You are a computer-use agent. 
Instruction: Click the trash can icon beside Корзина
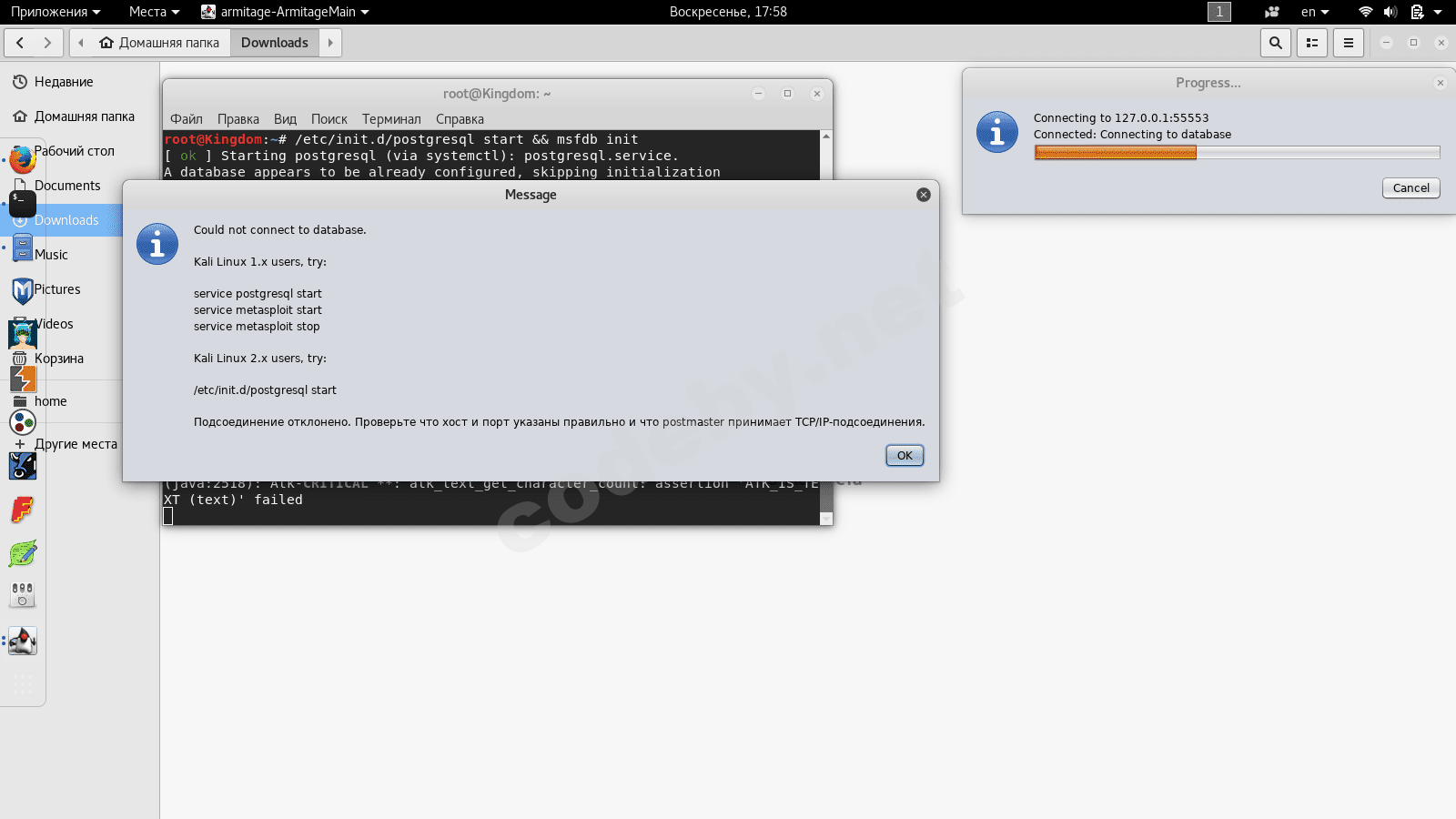(x=20, y=359)
